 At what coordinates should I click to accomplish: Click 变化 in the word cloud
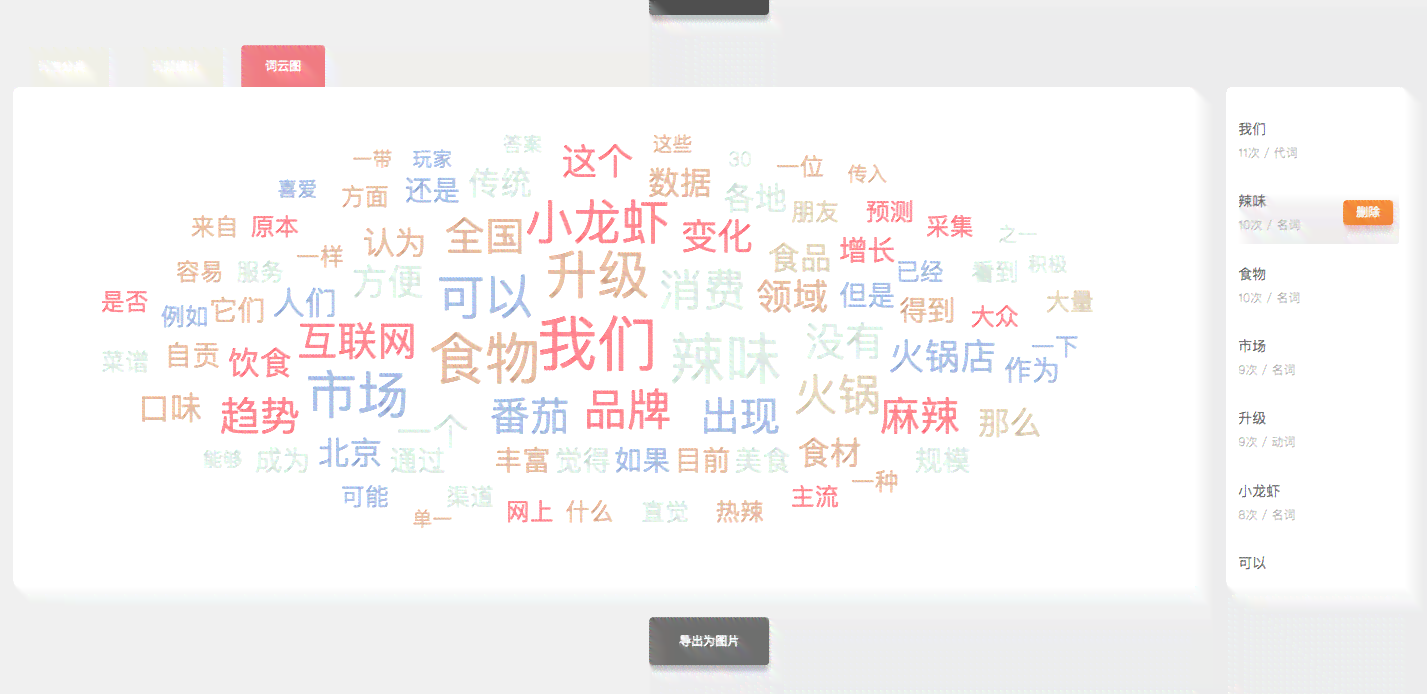click(x=716, y=236)
